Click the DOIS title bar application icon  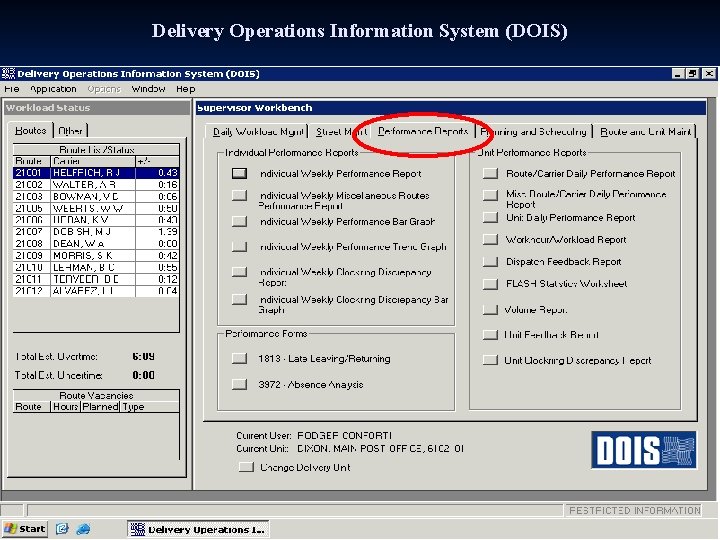[x=8, y=73]
